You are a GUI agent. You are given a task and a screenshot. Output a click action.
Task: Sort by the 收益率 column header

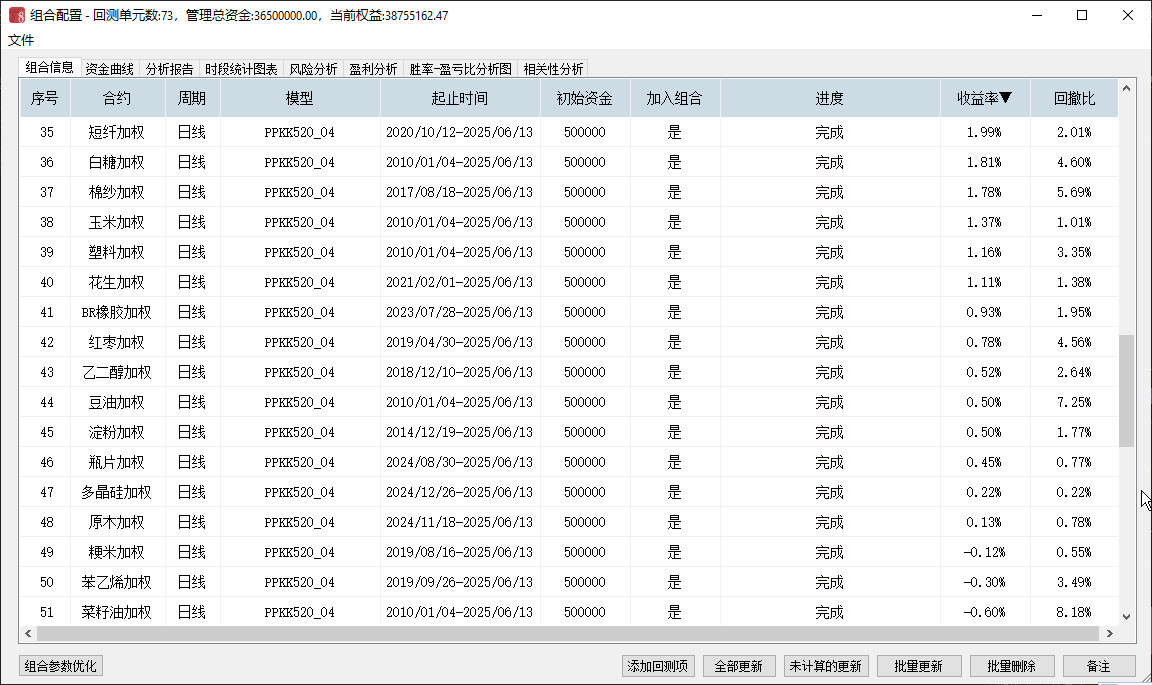pos(984,99)
